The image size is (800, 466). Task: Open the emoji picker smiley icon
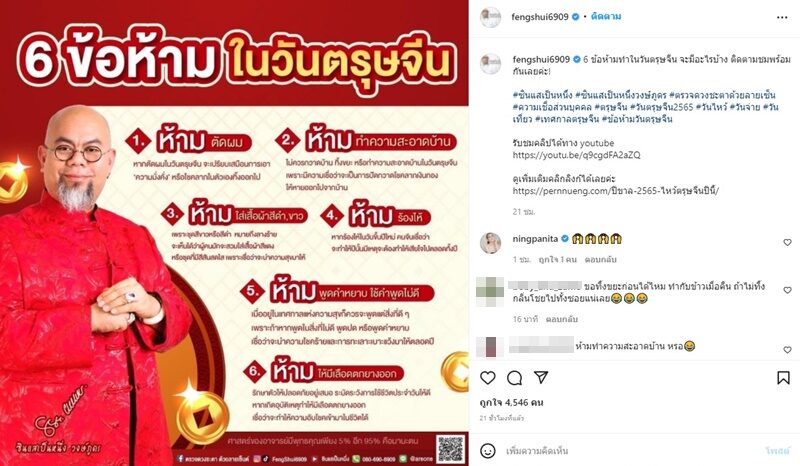tap(488, 451)
